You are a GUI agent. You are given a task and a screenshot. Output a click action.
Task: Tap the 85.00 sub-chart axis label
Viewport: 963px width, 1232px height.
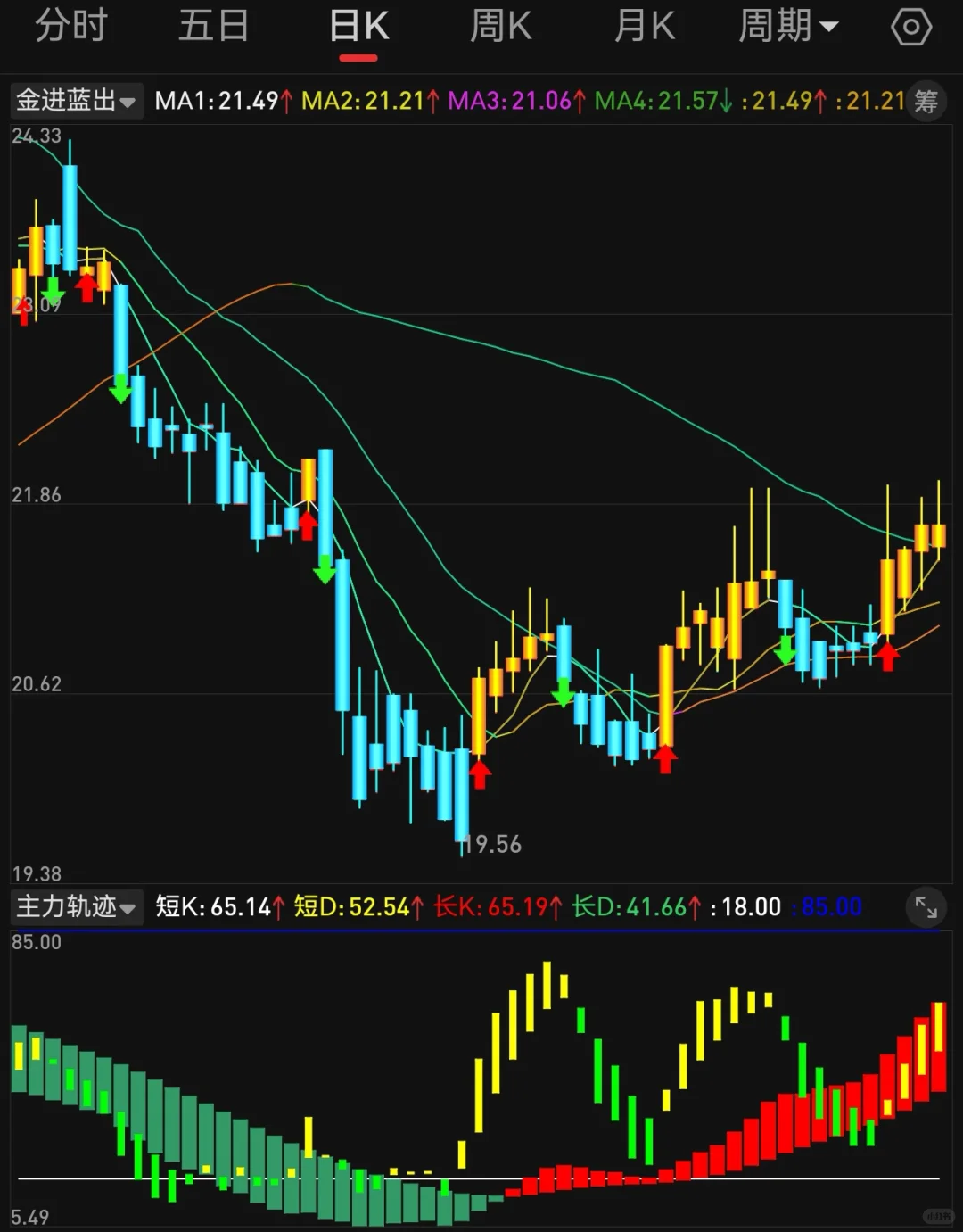click(37, 942)
